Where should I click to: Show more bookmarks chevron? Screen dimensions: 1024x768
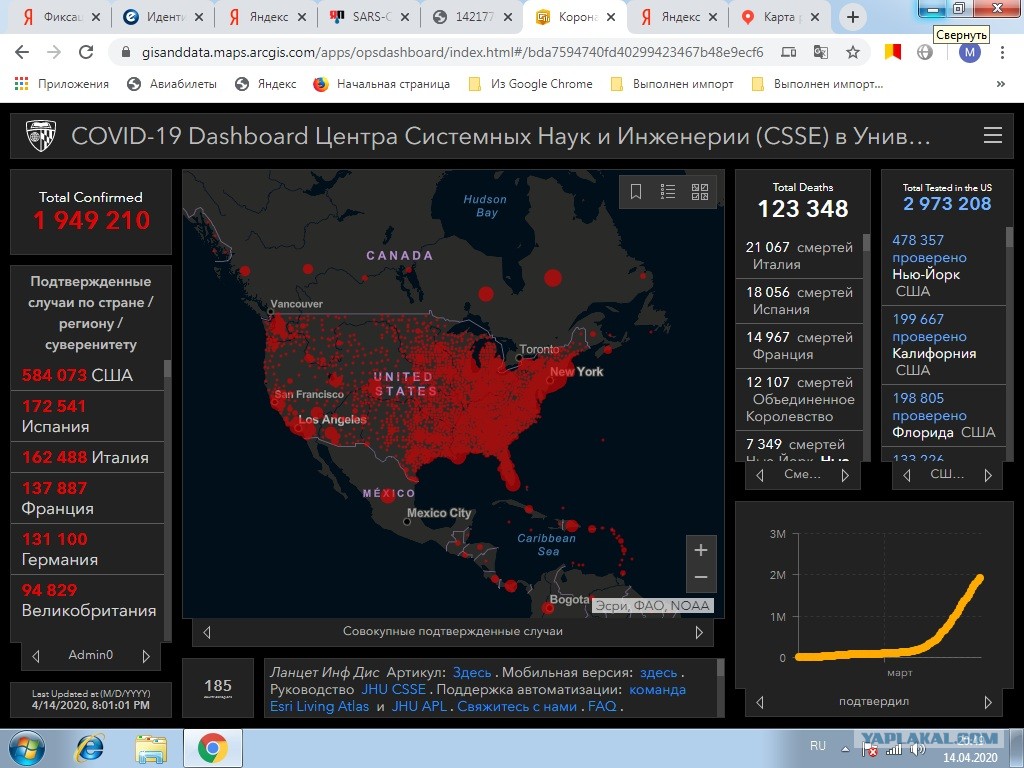click(x=1000, y=84)
